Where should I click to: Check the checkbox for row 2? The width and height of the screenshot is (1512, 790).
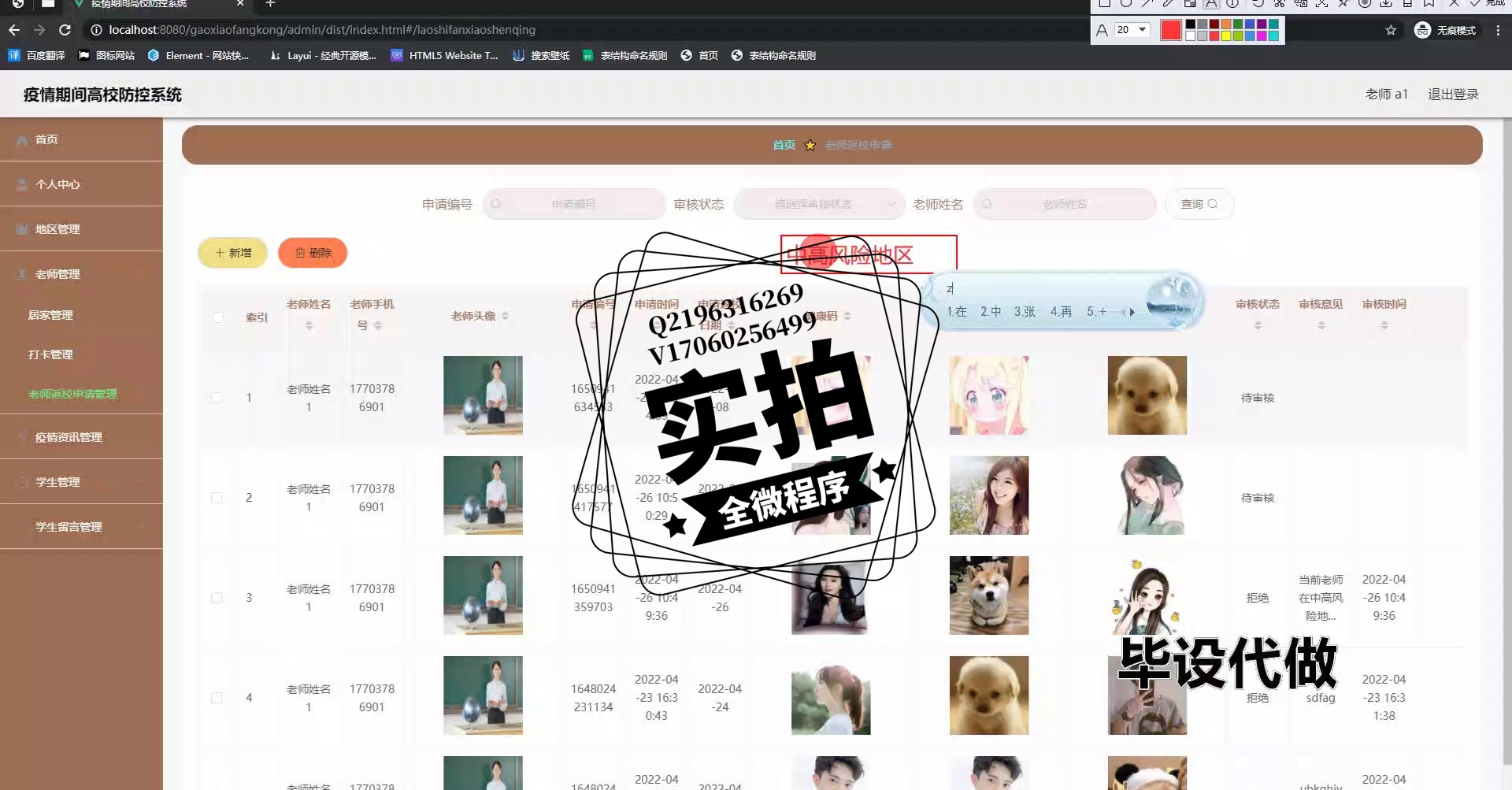click(217, 498)
